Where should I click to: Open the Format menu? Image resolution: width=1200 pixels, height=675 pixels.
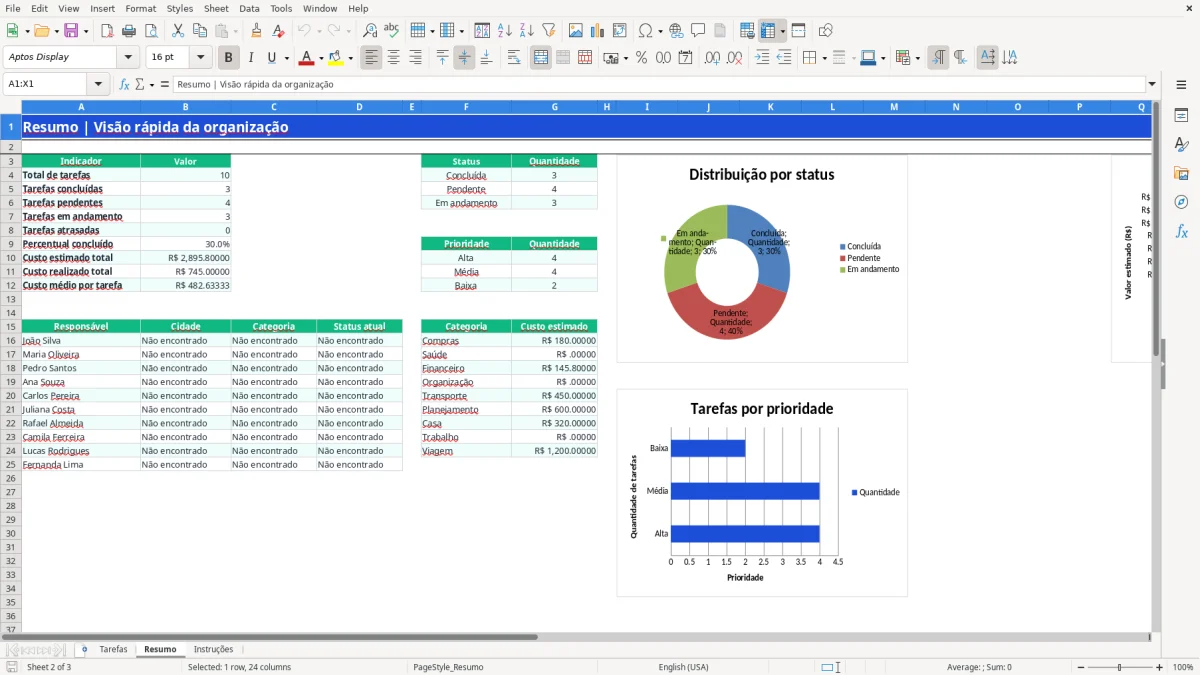pyautogui.click(x=141, y=8)
